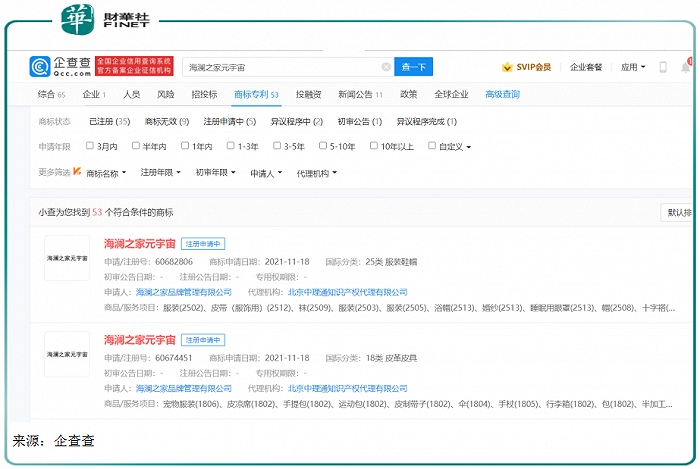The width and height of the screenshot is (700, 469).
Task: Click the Qcc.com logo
Action: pyautogui.click(x=59, y=67)
